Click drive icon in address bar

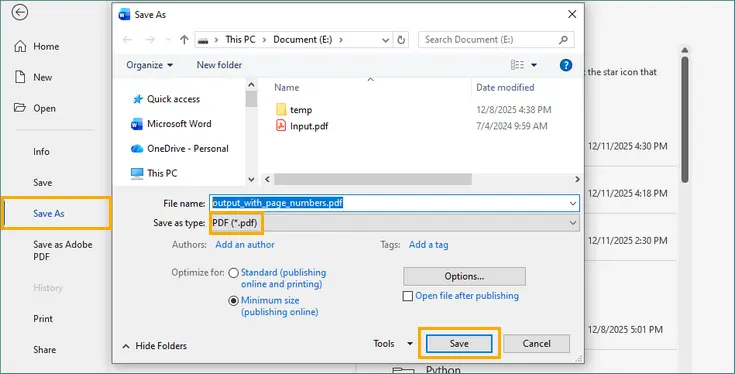coord(202,40)
